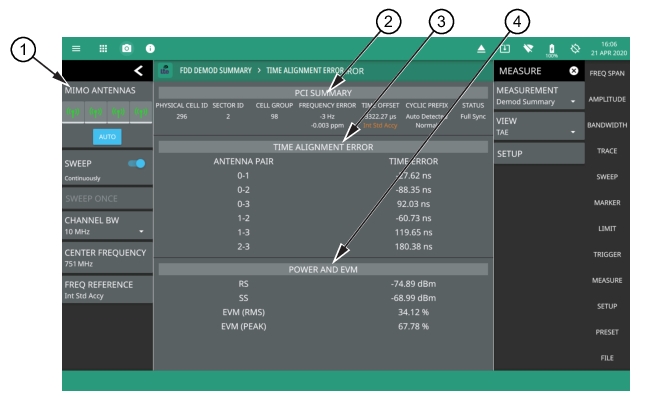Click the save/download icon in top bar
Screen dimensions: 651x398
pyautogui.click(x=505, y=49)
